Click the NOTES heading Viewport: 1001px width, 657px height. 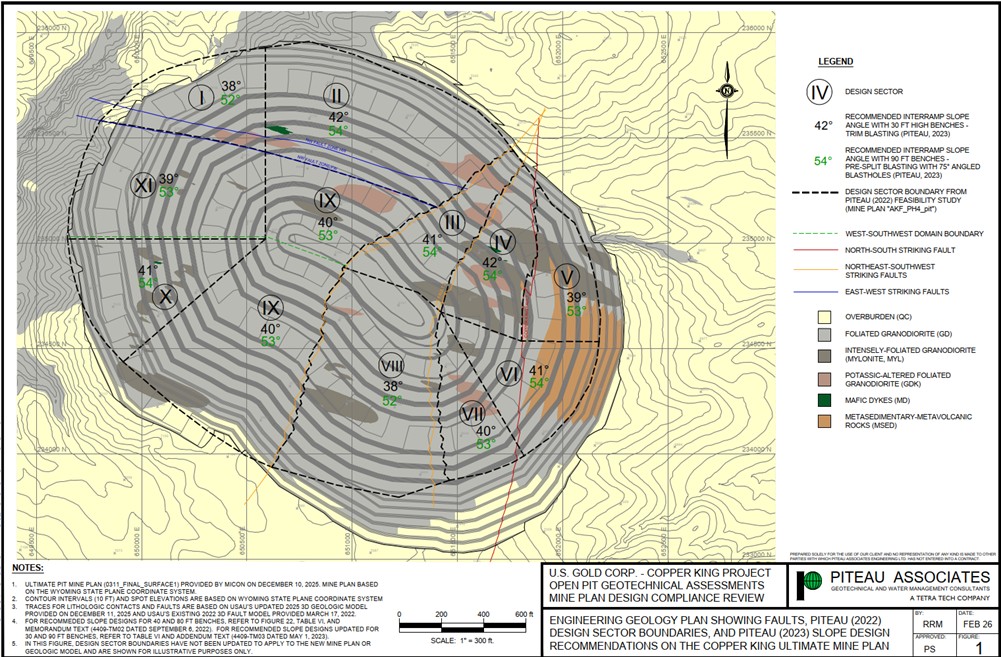coord(28,568)
